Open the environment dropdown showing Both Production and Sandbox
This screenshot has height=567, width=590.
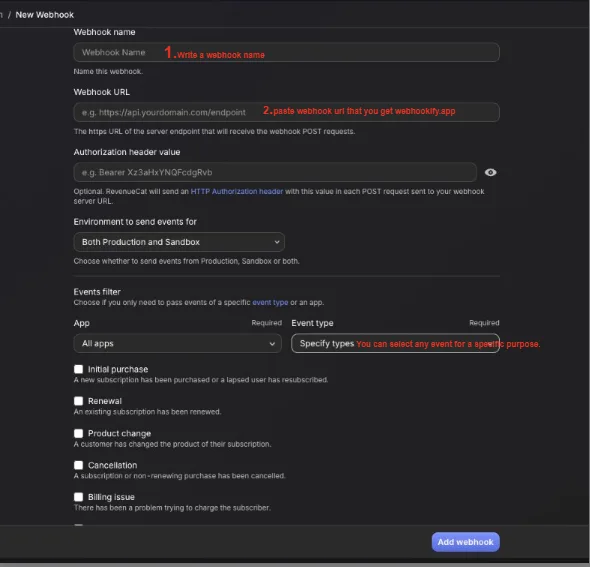point(179,242)
